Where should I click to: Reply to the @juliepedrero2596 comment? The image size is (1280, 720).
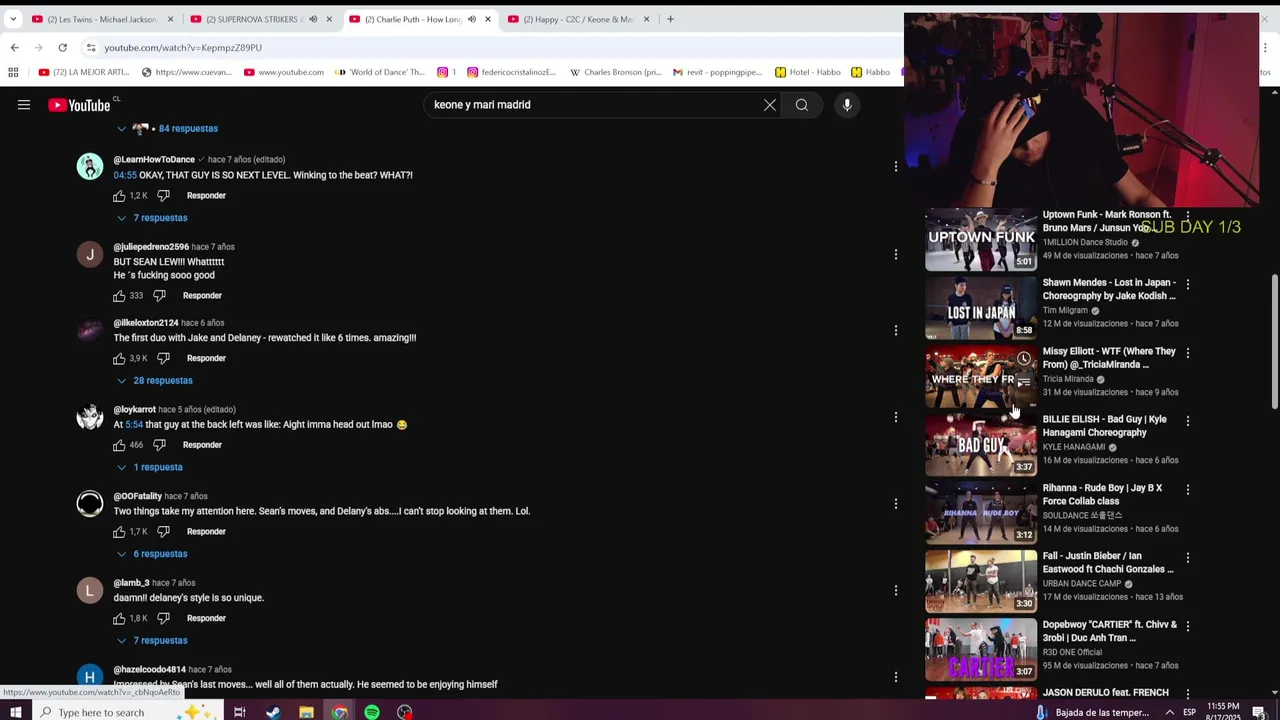202,296
